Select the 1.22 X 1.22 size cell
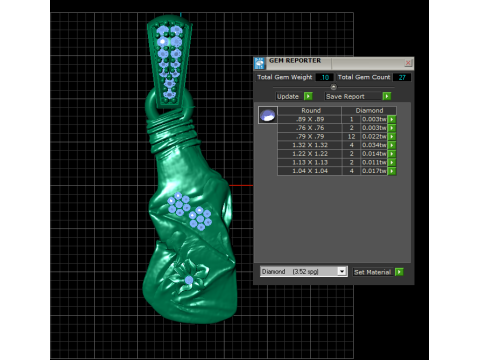 [310, 154]
